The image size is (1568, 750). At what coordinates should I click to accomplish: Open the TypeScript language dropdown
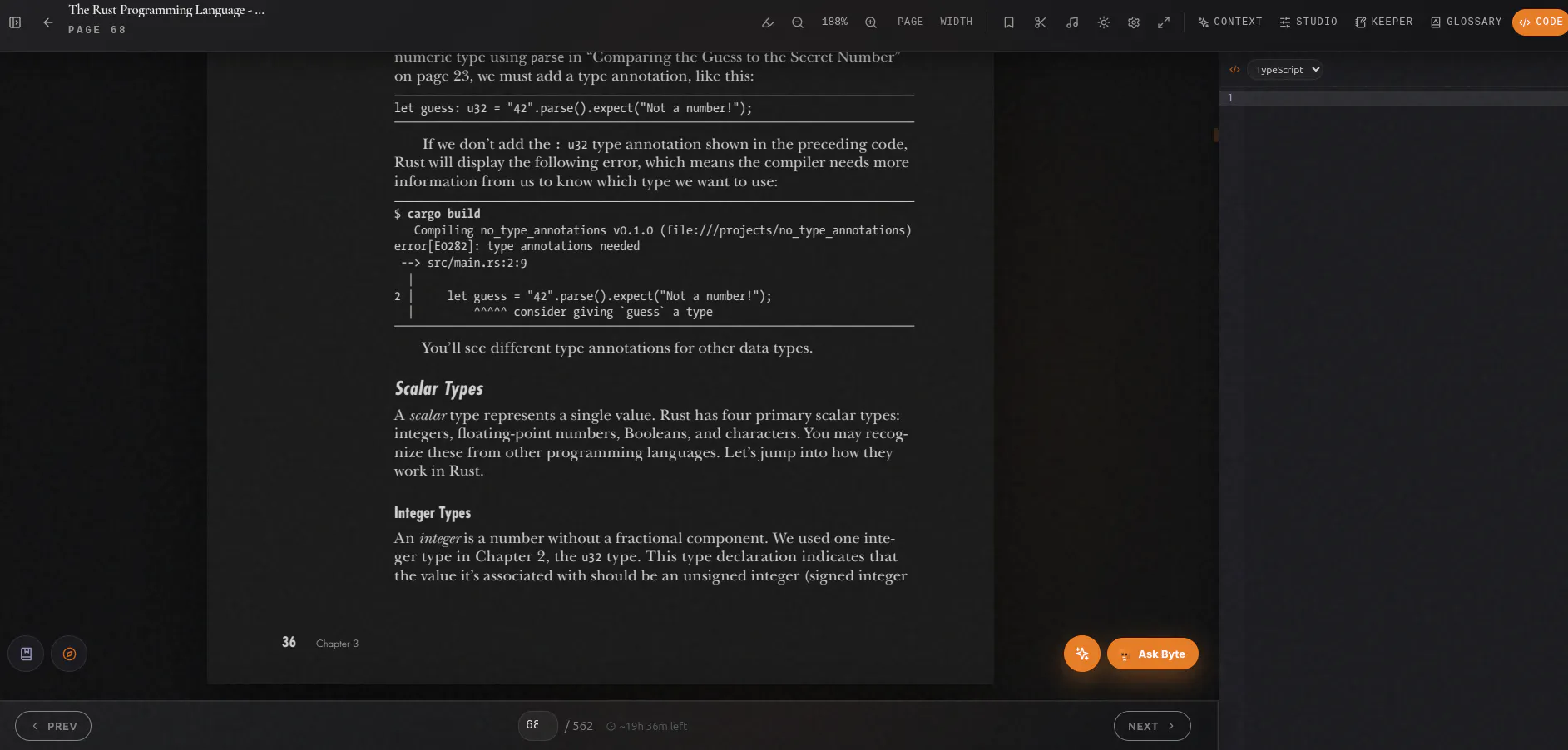coord(1286,70)
